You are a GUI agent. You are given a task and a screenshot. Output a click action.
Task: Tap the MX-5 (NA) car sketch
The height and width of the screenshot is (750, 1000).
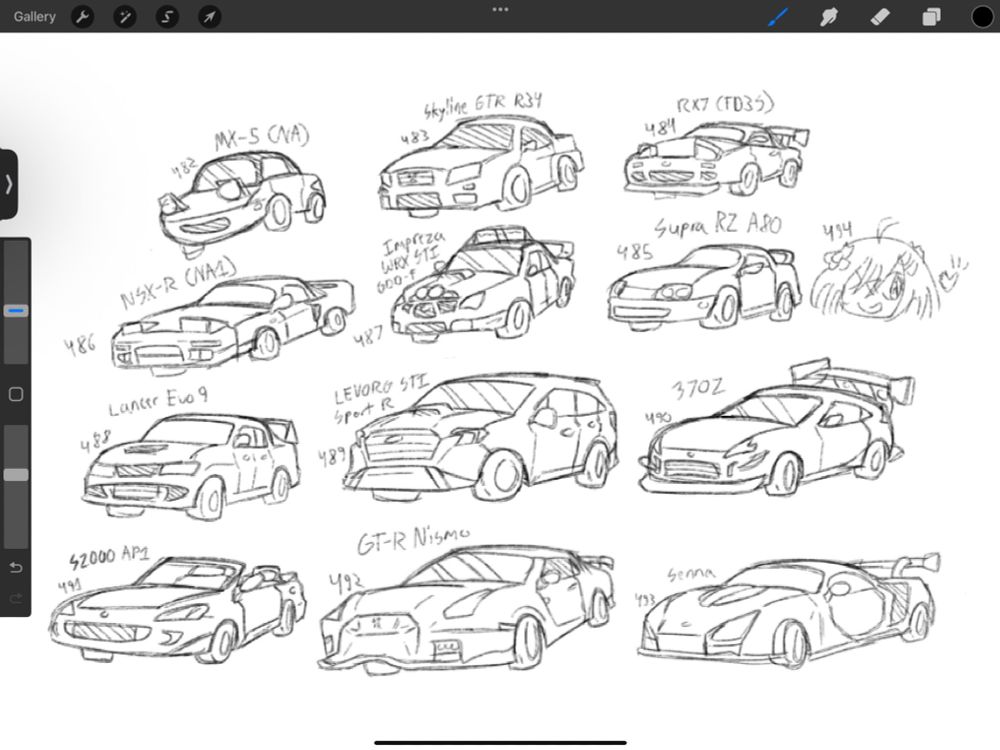pos(241,202)
